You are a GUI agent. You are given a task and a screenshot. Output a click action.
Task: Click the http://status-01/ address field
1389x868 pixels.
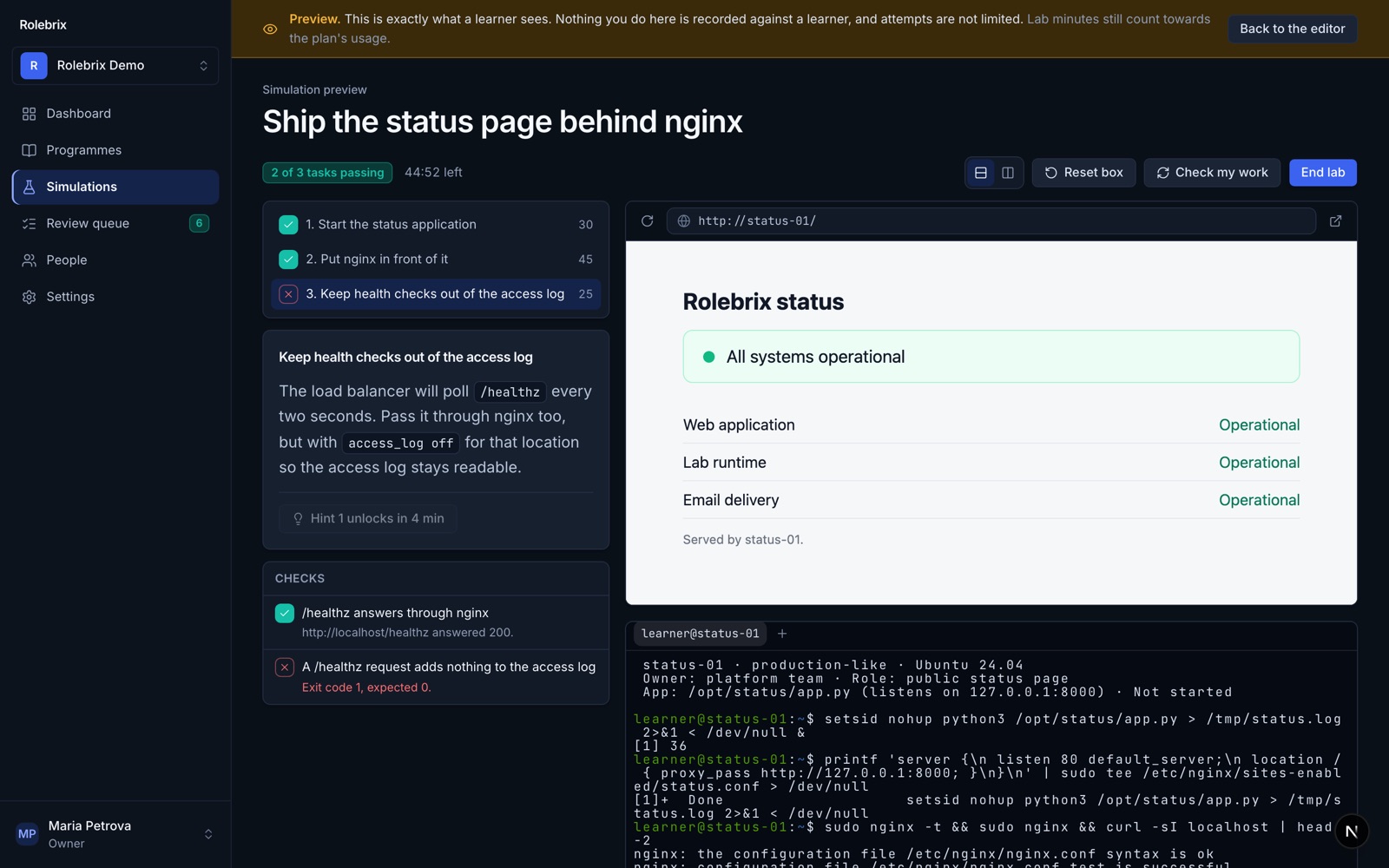click(x=991, y=220)
